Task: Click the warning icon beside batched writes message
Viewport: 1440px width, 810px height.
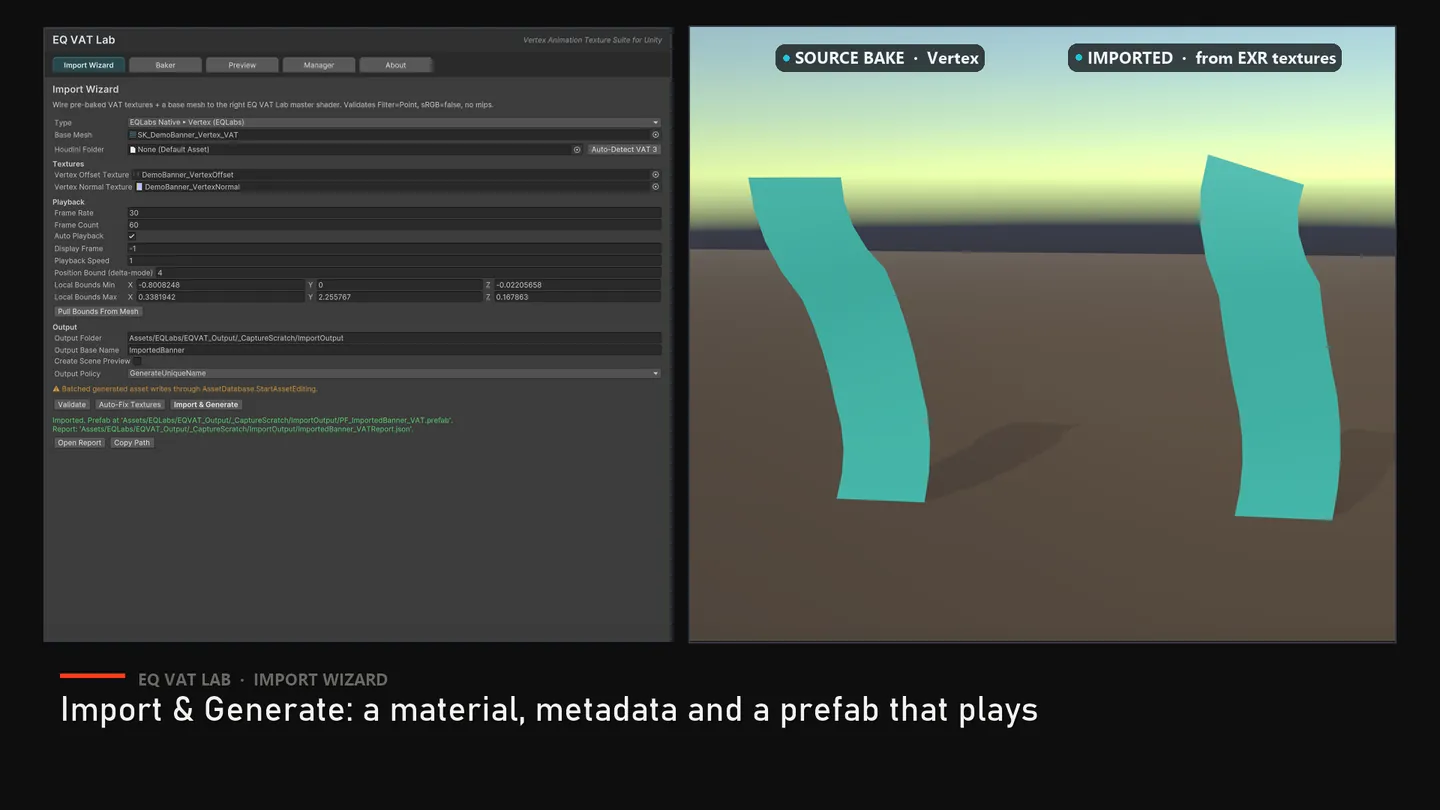Action: tap(56, 389)
